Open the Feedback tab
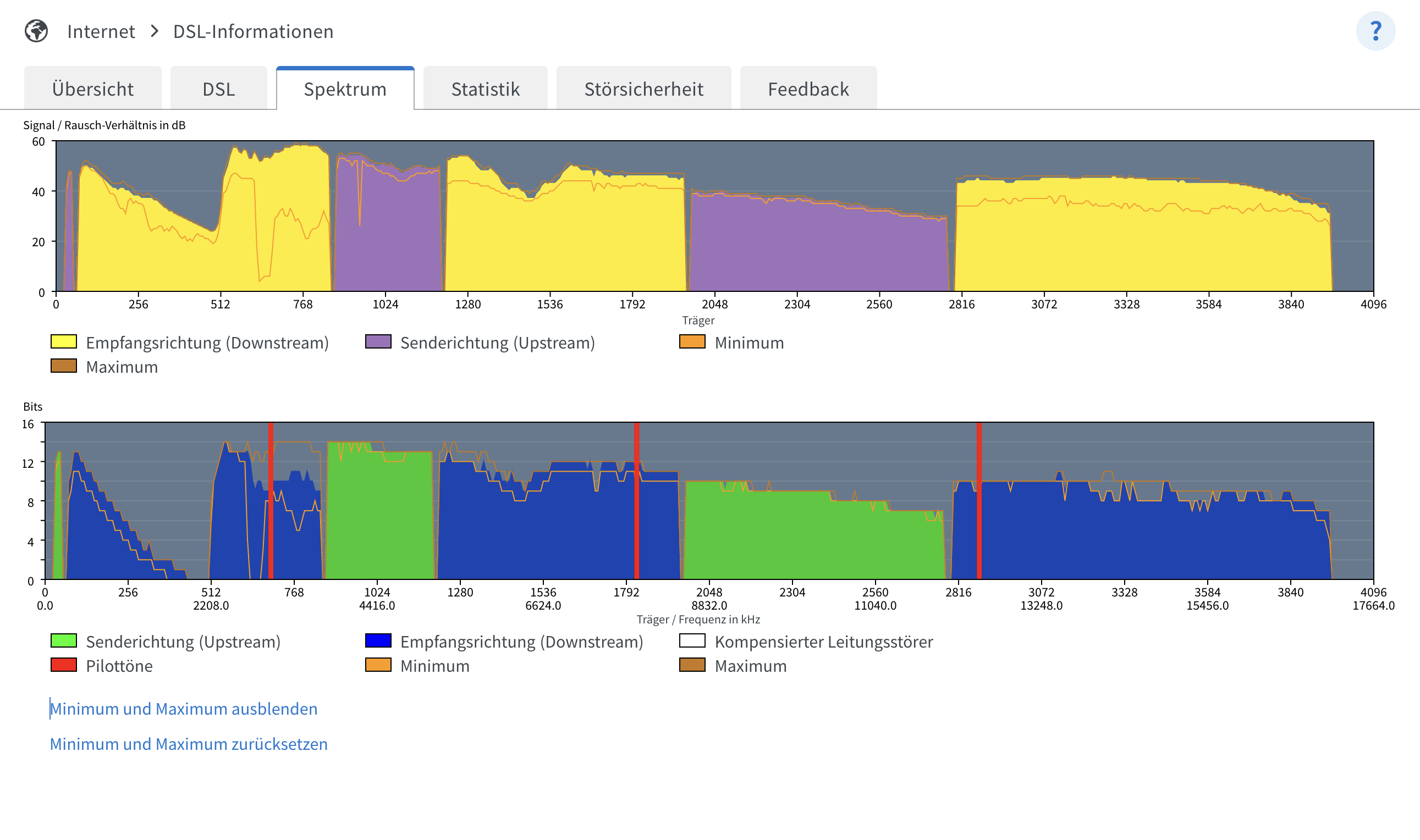This screenshot has height=840, width=1420. click(808, 89)
